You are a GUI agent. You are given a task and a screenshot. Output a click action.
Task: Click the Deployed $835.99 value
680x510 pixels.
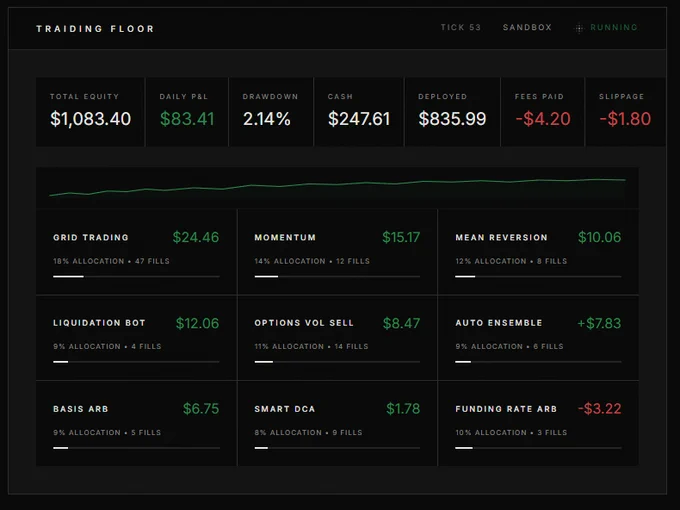(x=452, y=119)
